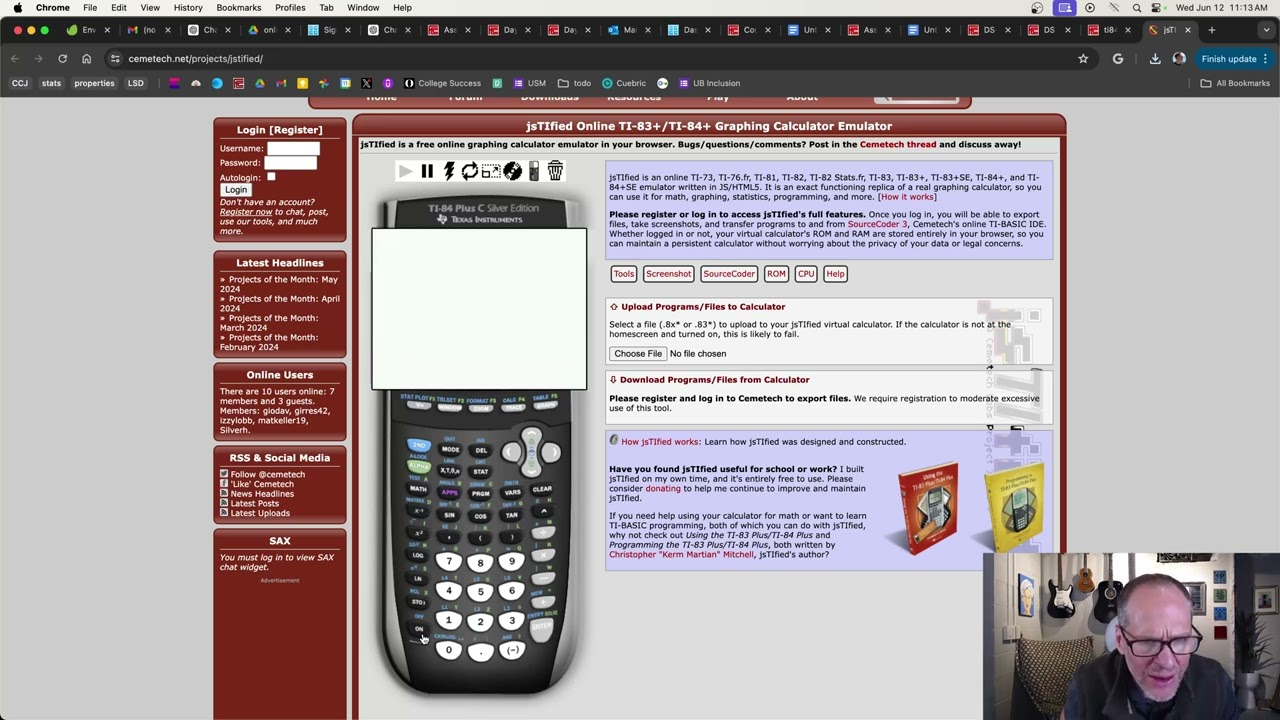Click the ROM button

pos(776,274)
